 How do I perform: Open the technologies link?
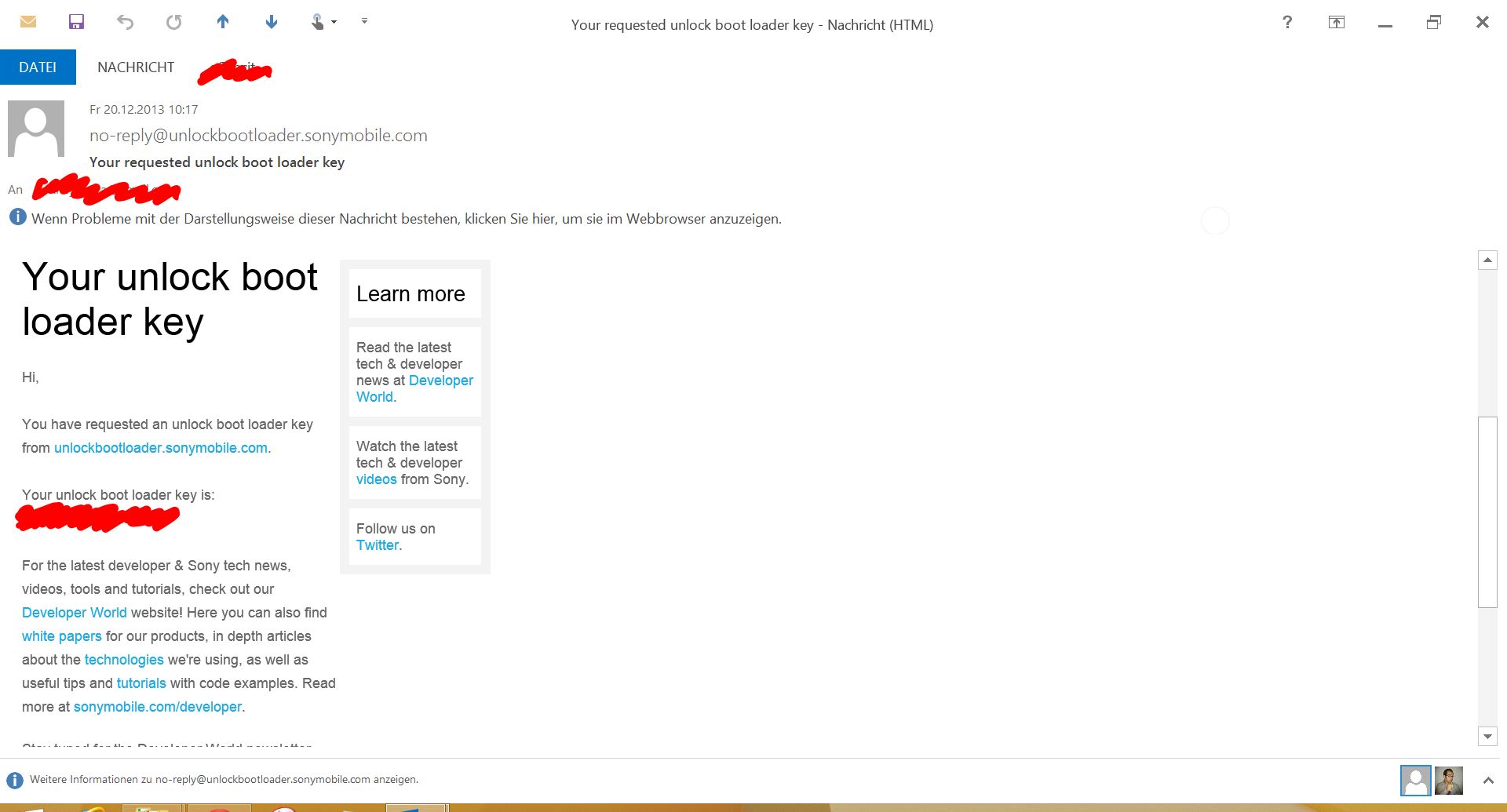124,660
